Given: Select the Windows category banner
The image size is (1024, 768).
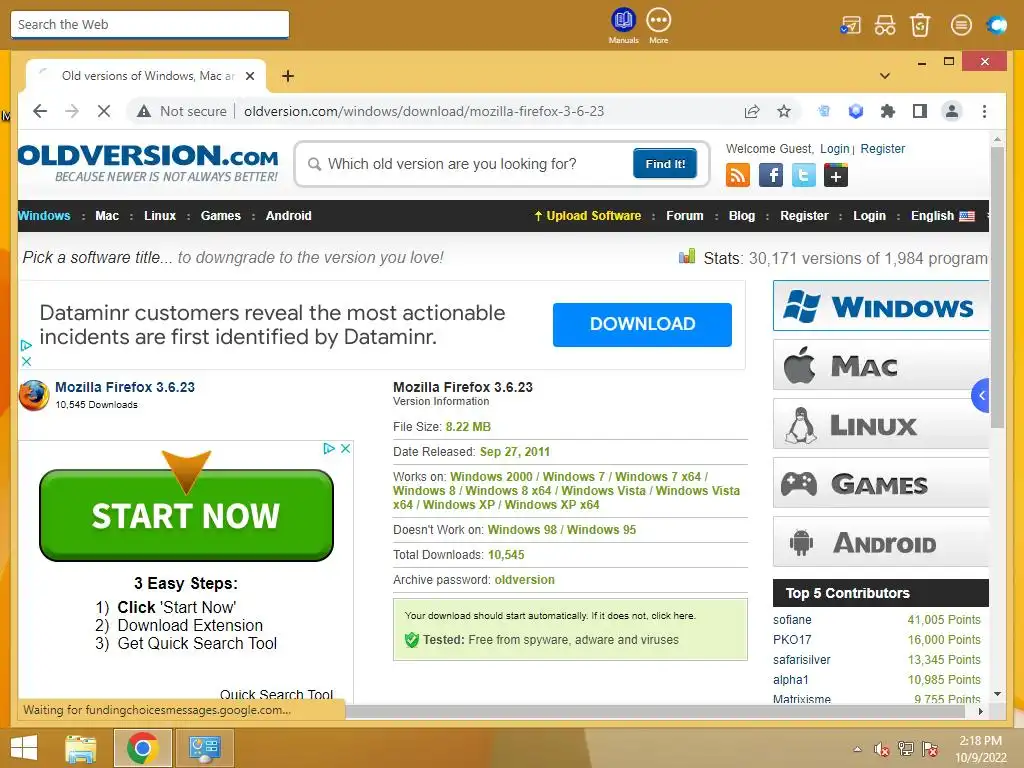Looking at the screenshot, I should click(880, 306).
